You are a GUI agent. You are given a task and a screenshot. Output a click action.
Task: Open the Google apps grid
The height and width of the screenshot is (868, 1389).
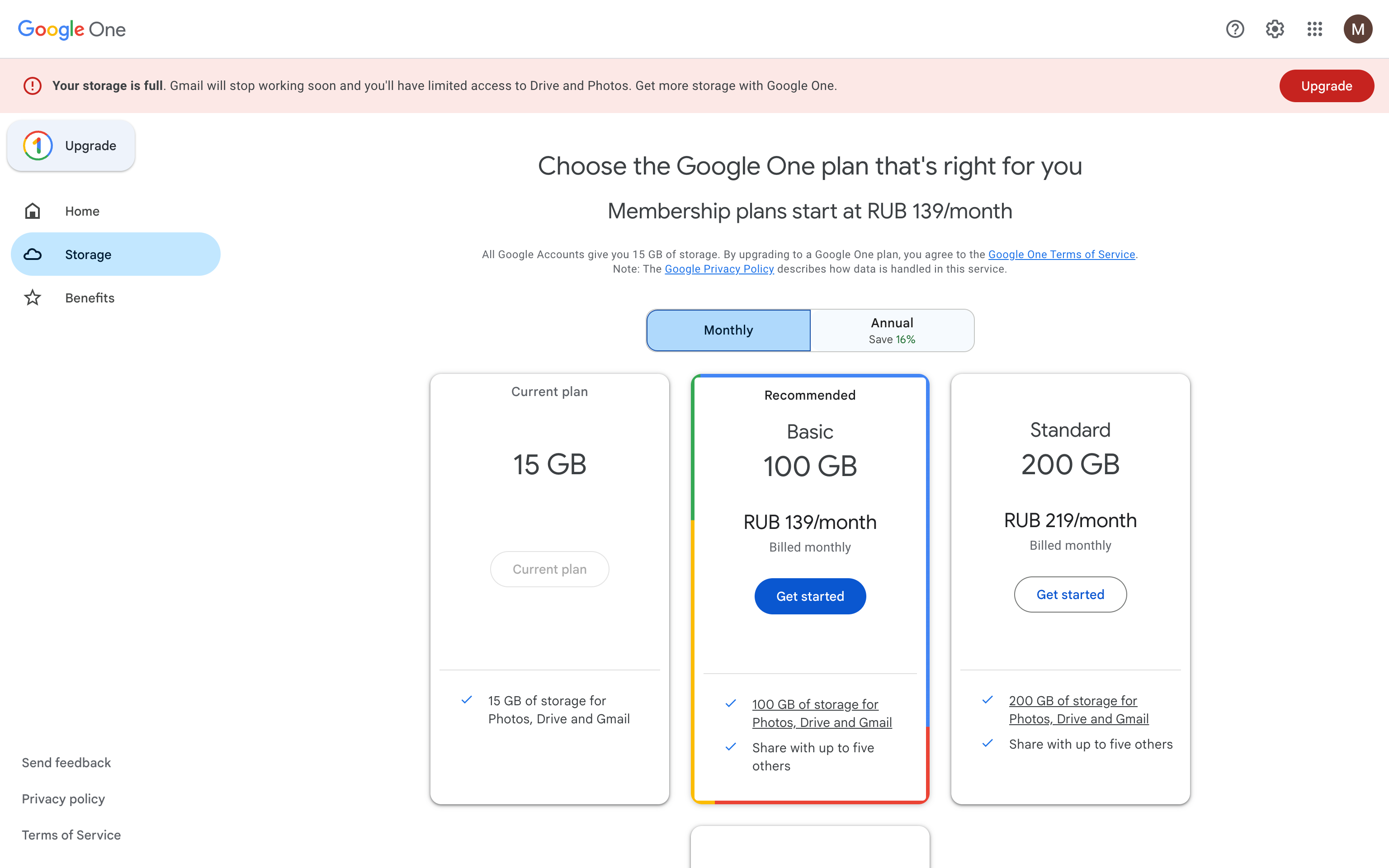(1314, 29)
